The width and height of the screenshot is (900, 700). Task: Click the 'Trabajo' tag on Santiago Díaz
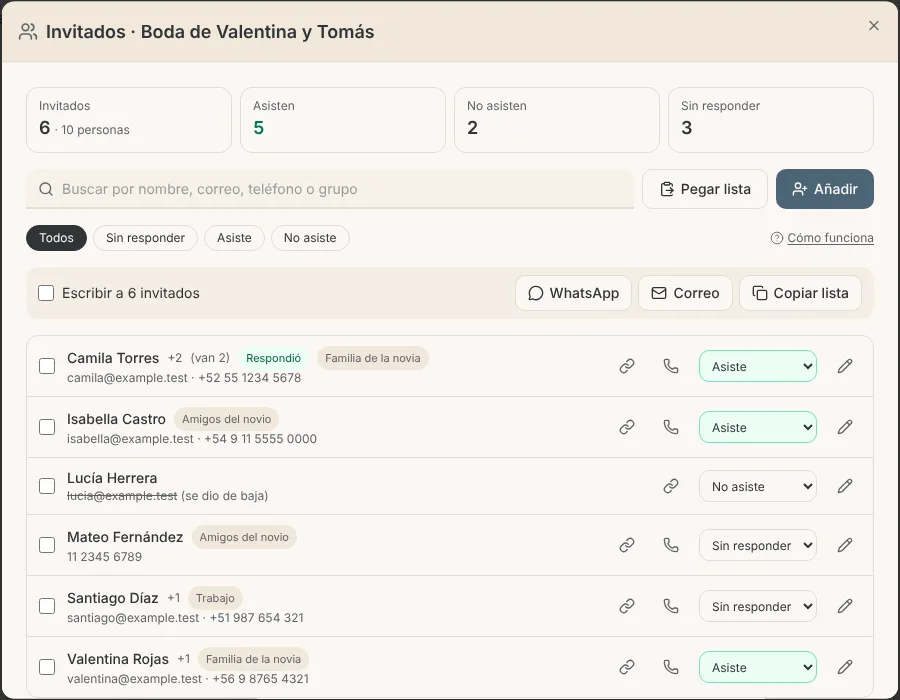tap(215, 598)
